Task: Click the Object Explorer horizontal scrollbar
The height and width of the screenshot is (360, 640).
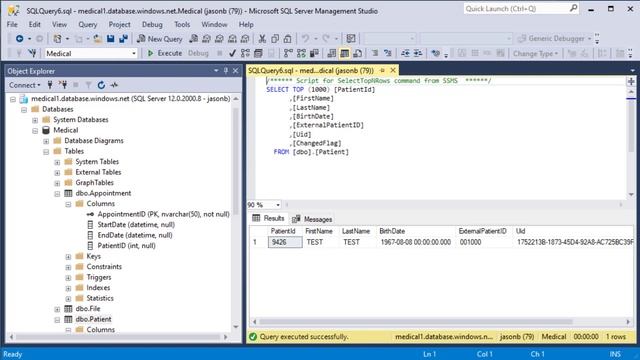Action: (118, 337)
